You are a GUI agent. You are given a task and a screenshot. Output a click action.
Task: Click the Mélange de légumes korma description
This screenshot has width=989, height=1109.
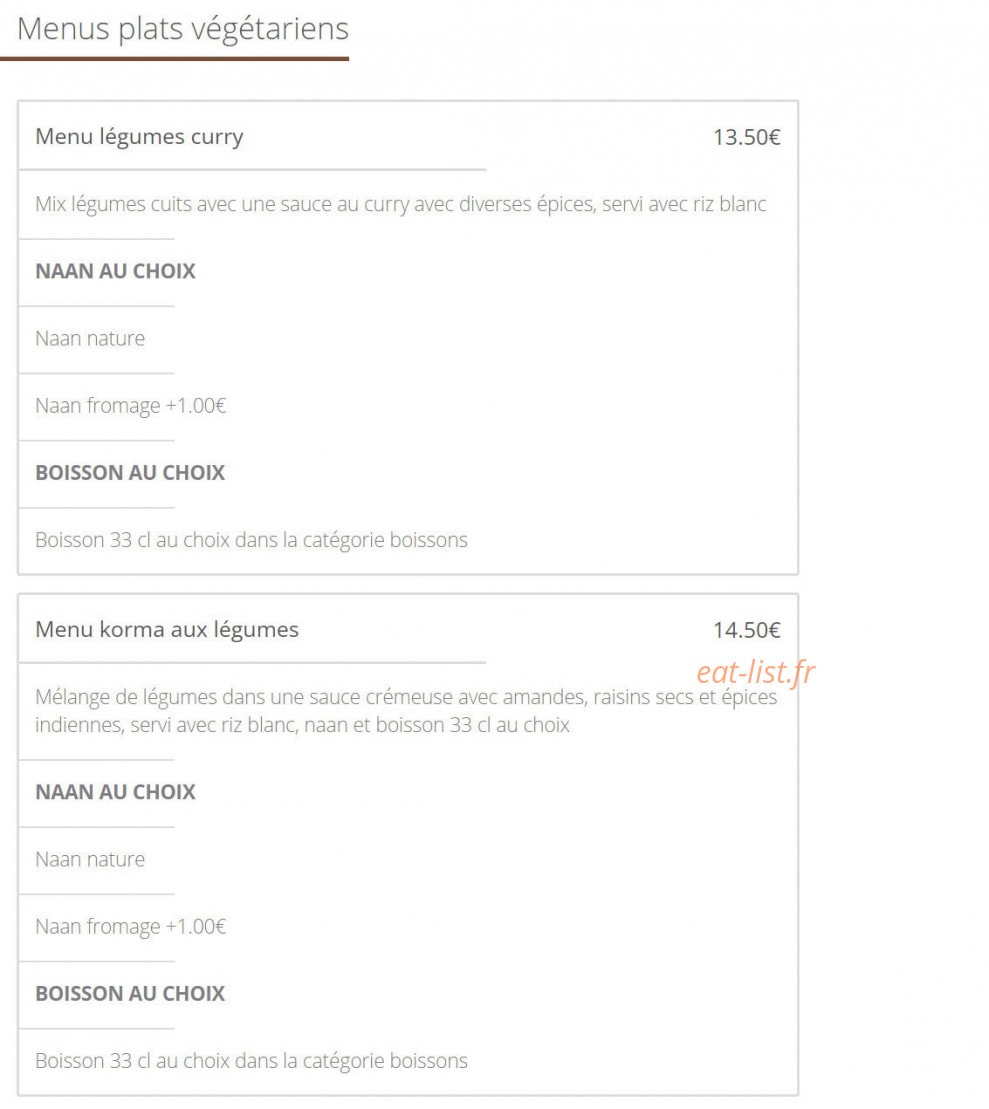[x=406, y=711]
